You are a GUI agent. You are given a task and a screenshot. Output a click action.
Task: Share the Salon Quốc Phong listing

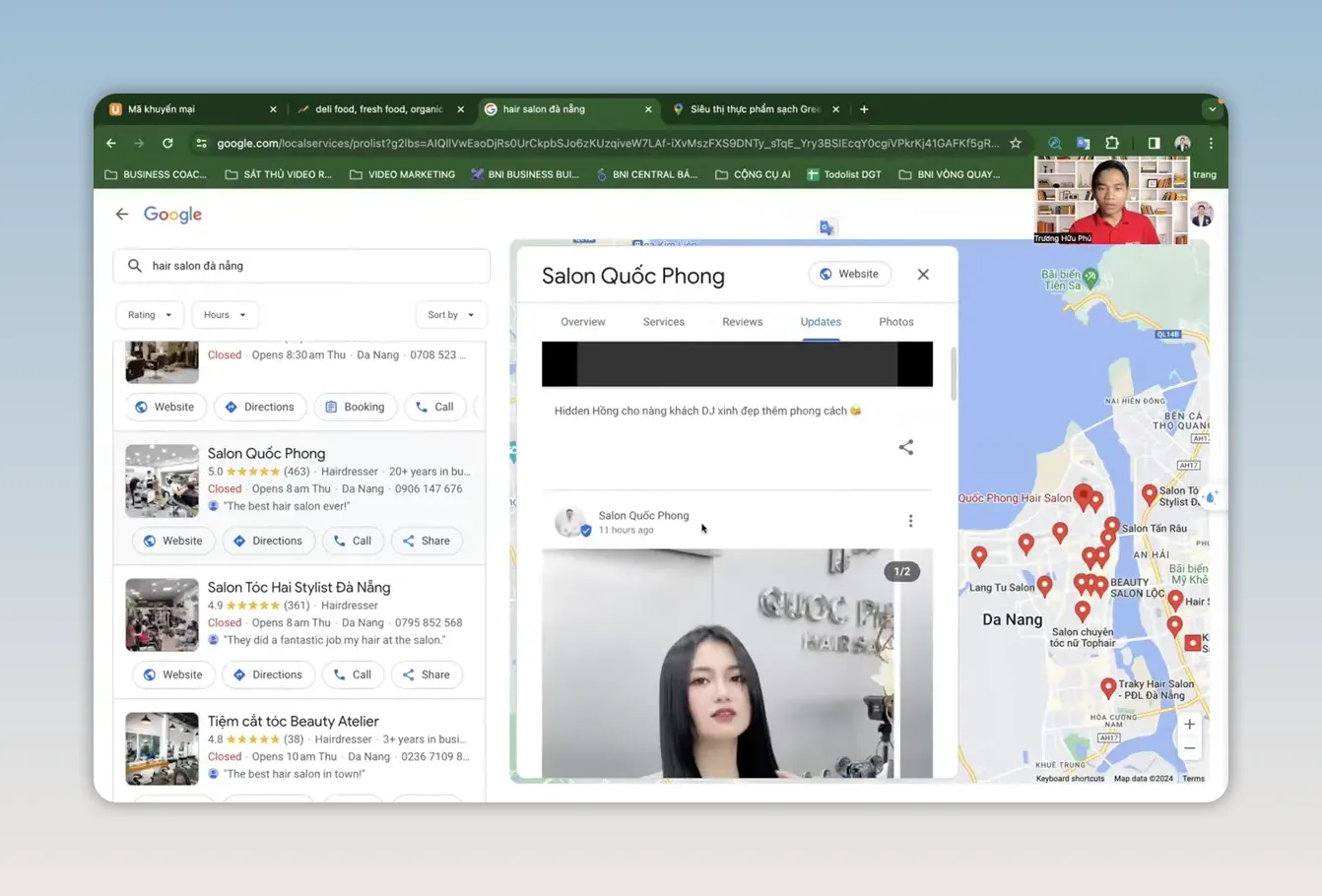coord(426,541)
